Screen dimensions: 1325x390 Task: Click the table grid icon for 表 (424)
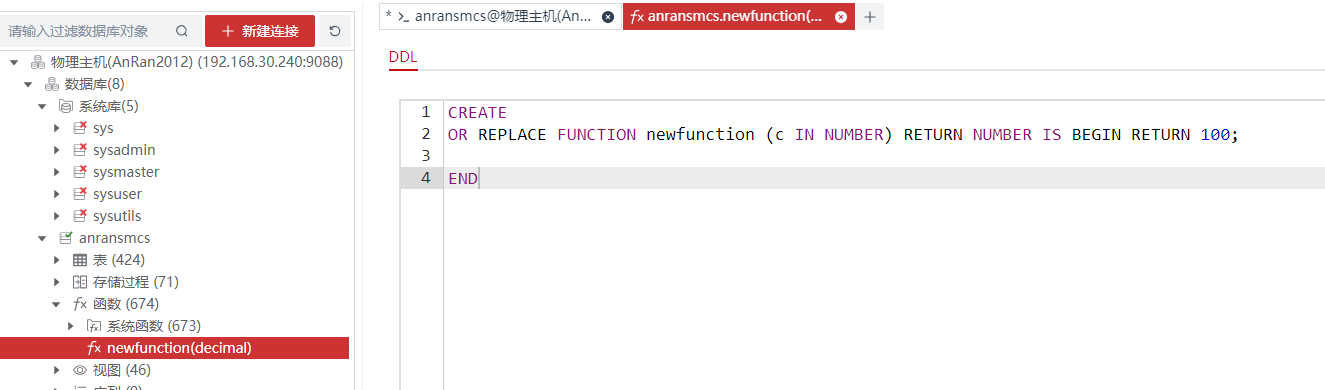pos(80,260)
